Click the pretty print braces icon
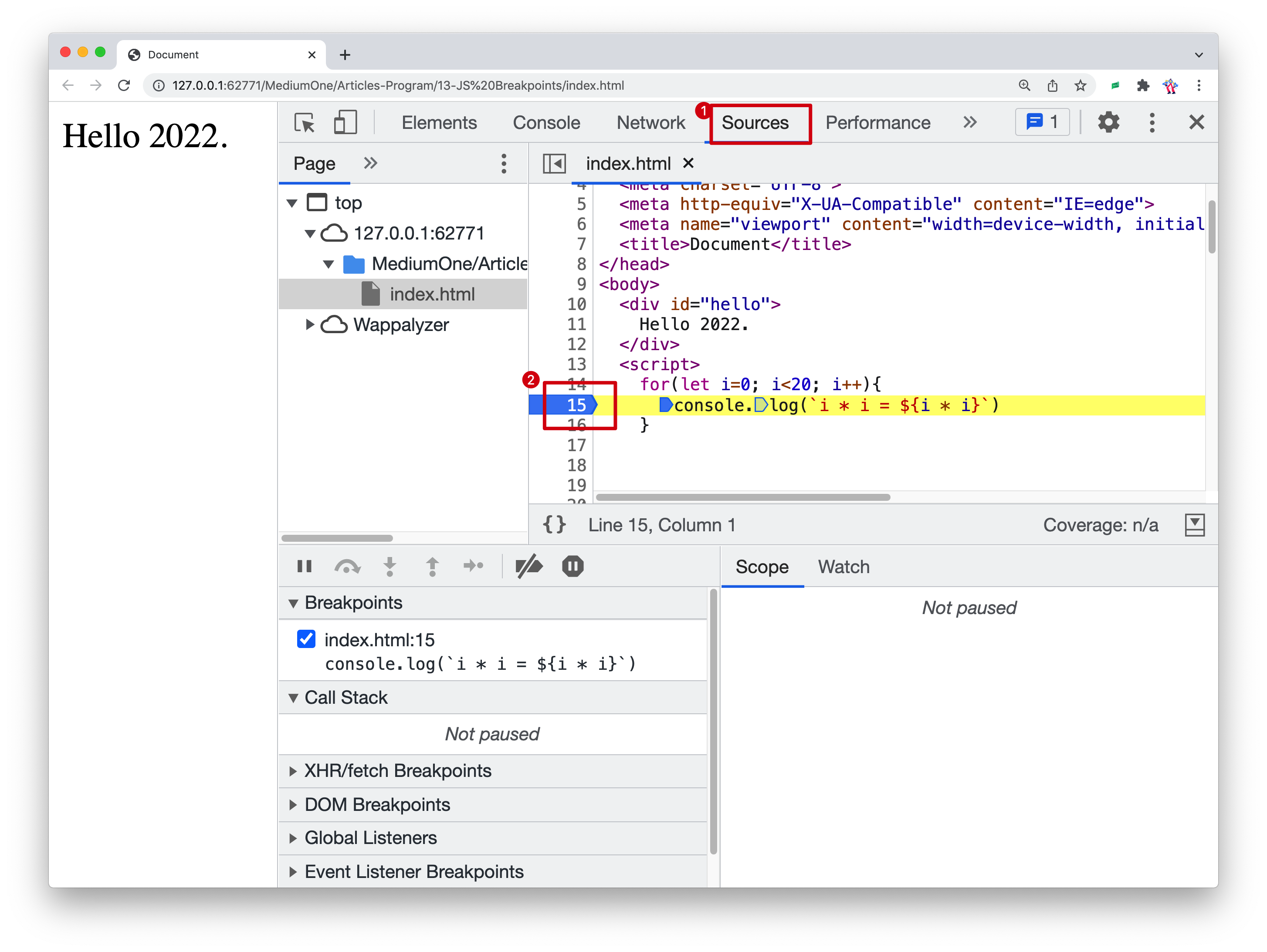Image resolution: width=1267 pixels, height=952 pixels. click(554, 524)
